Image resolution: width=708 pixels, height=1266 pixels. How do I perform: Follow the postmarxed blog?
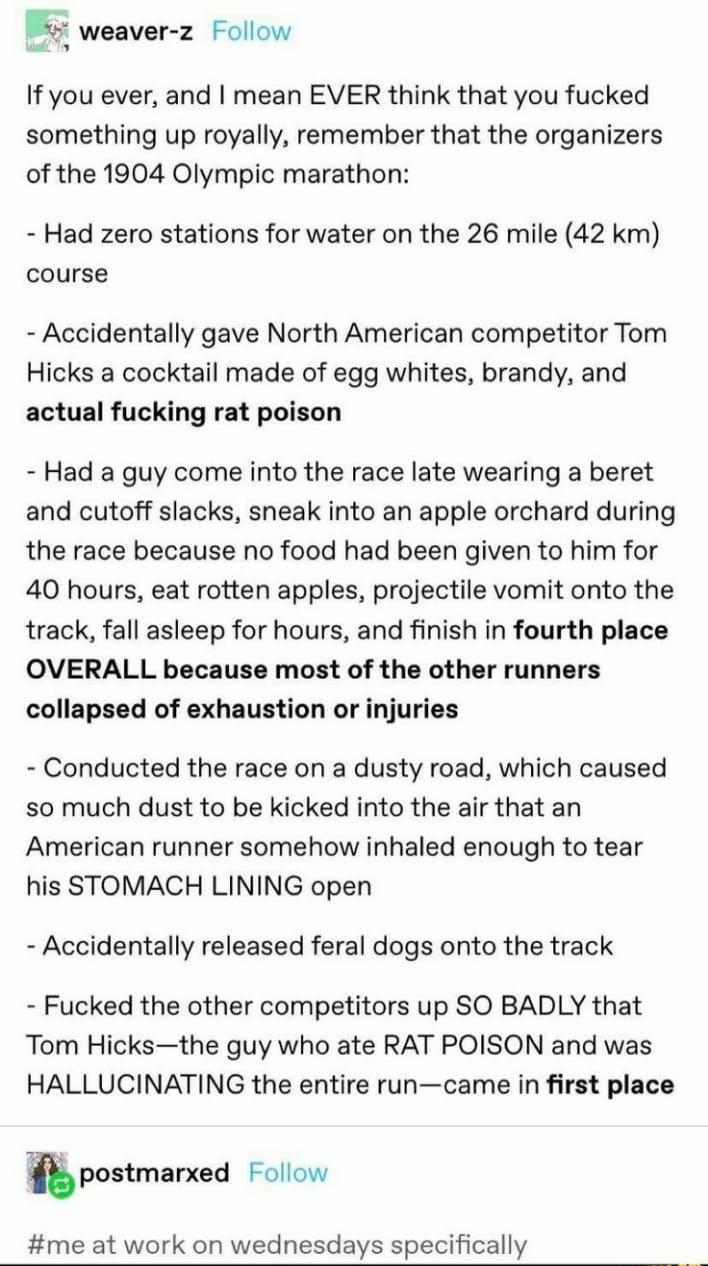[287, 1173]
